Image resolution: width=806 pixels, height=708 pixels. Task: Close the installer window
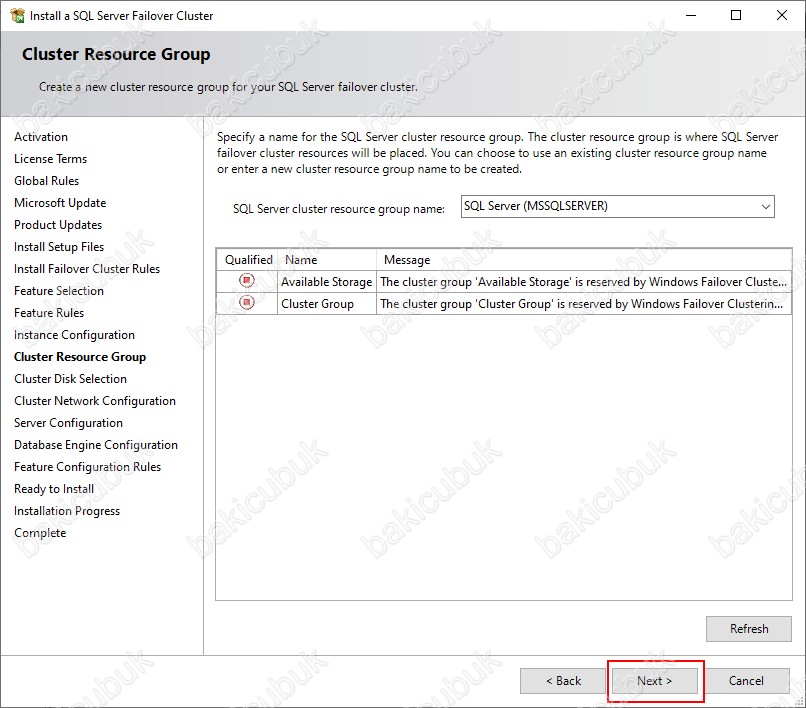pyautogui.click(x=781, y=15)
